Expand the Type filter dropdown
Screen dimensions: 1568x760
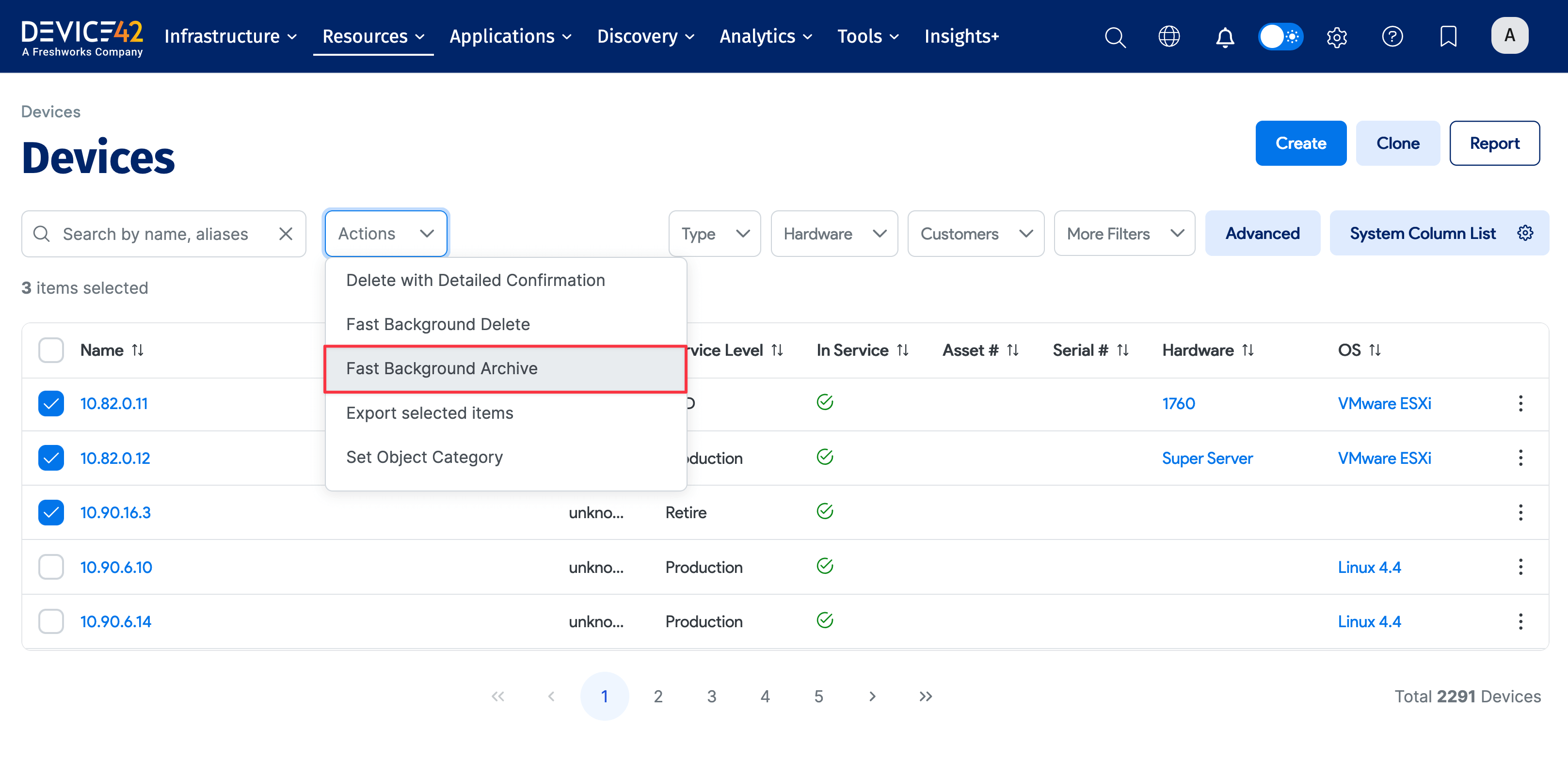(714, 234)
